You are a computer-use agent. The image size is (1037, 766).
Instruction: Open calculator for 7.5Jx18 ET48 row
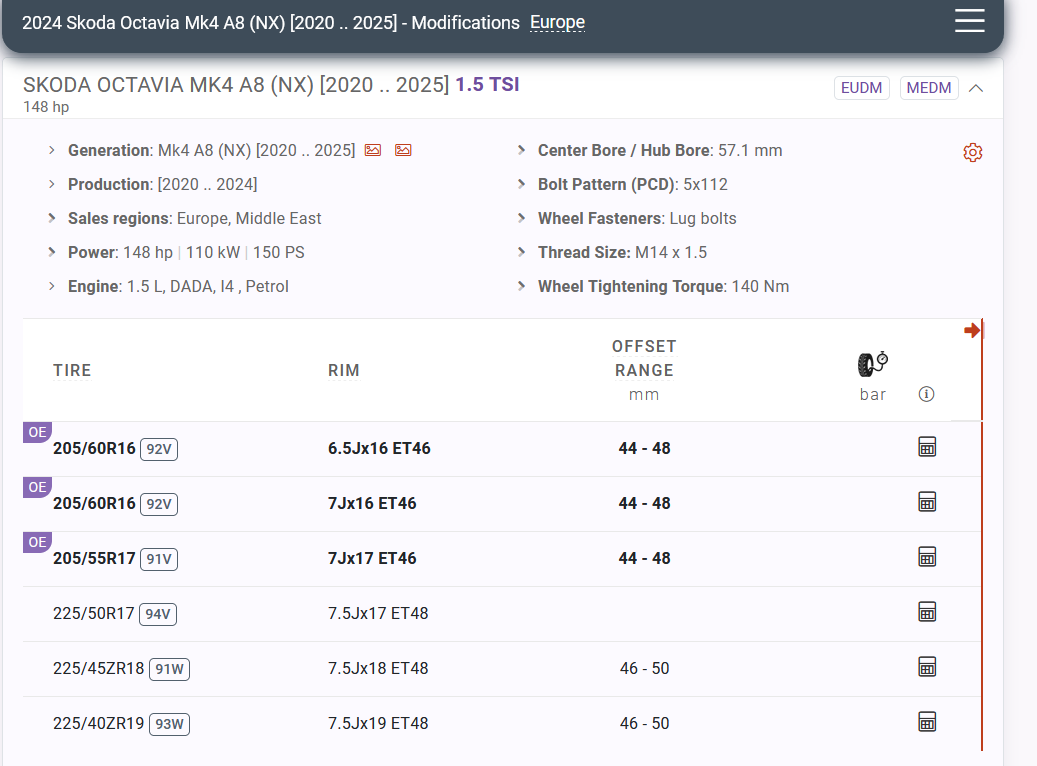pos(927,667)
